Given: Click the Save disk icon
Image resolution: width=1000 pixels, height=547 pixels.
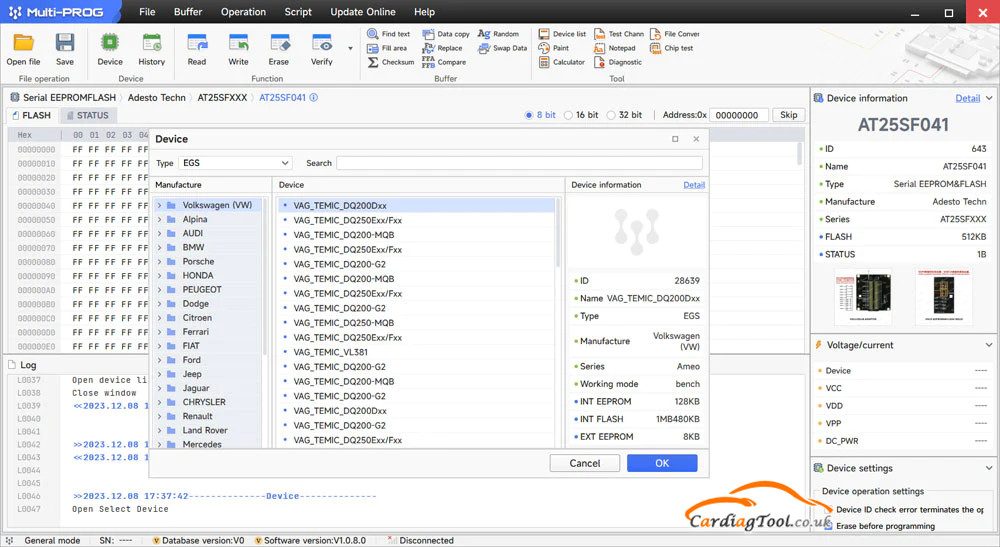Looking at the screenshot, I should pyautogui.click(x=64, y=43).
